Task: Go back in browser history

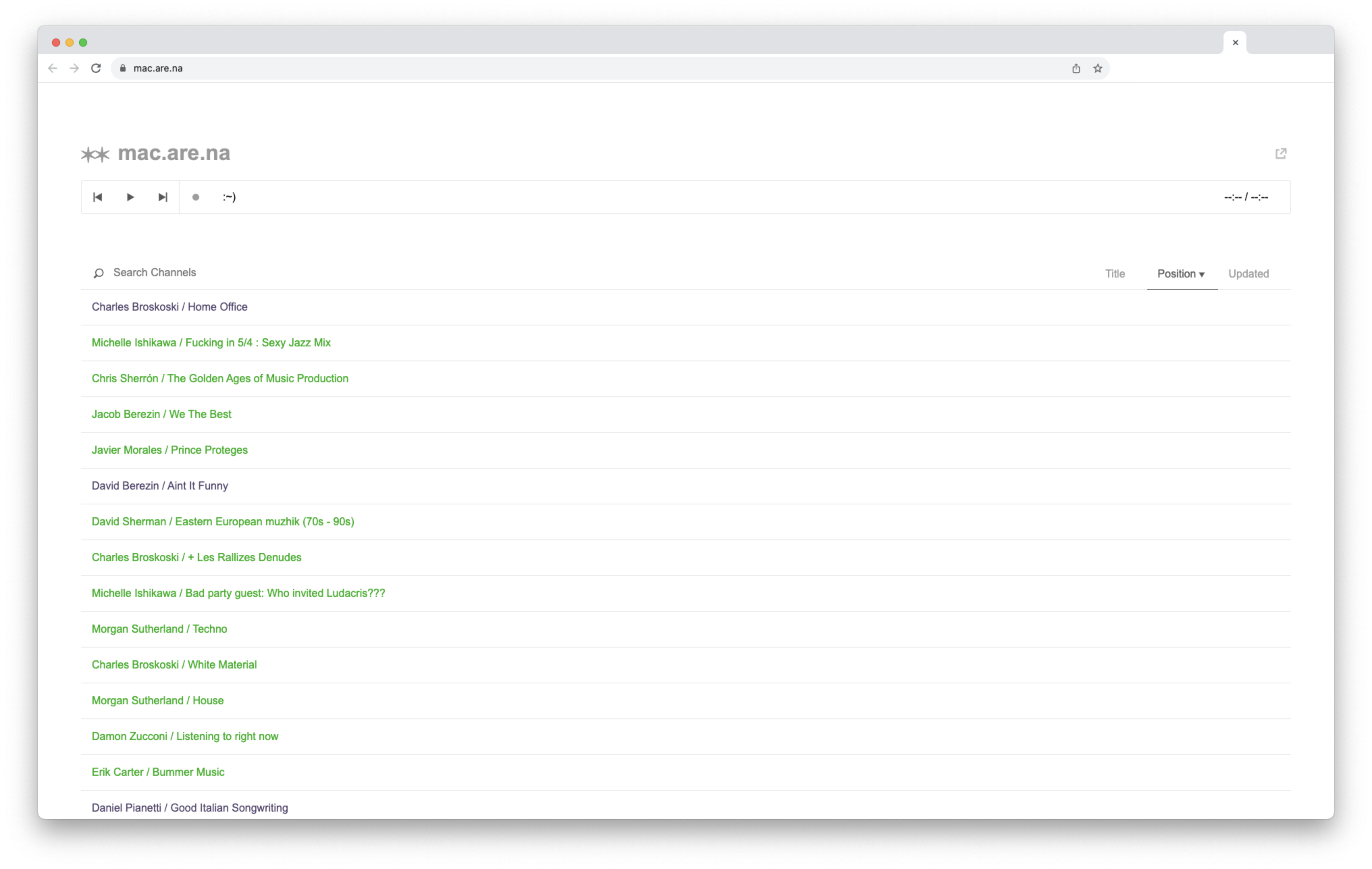Action: coord(52,69)
